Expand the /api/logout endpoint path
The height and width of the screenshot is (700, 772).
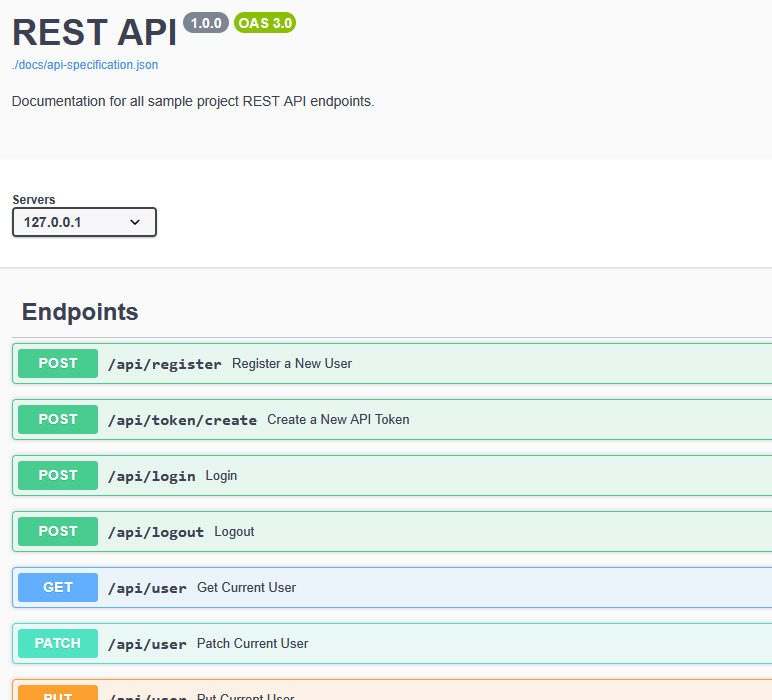(x=155, y=532)
